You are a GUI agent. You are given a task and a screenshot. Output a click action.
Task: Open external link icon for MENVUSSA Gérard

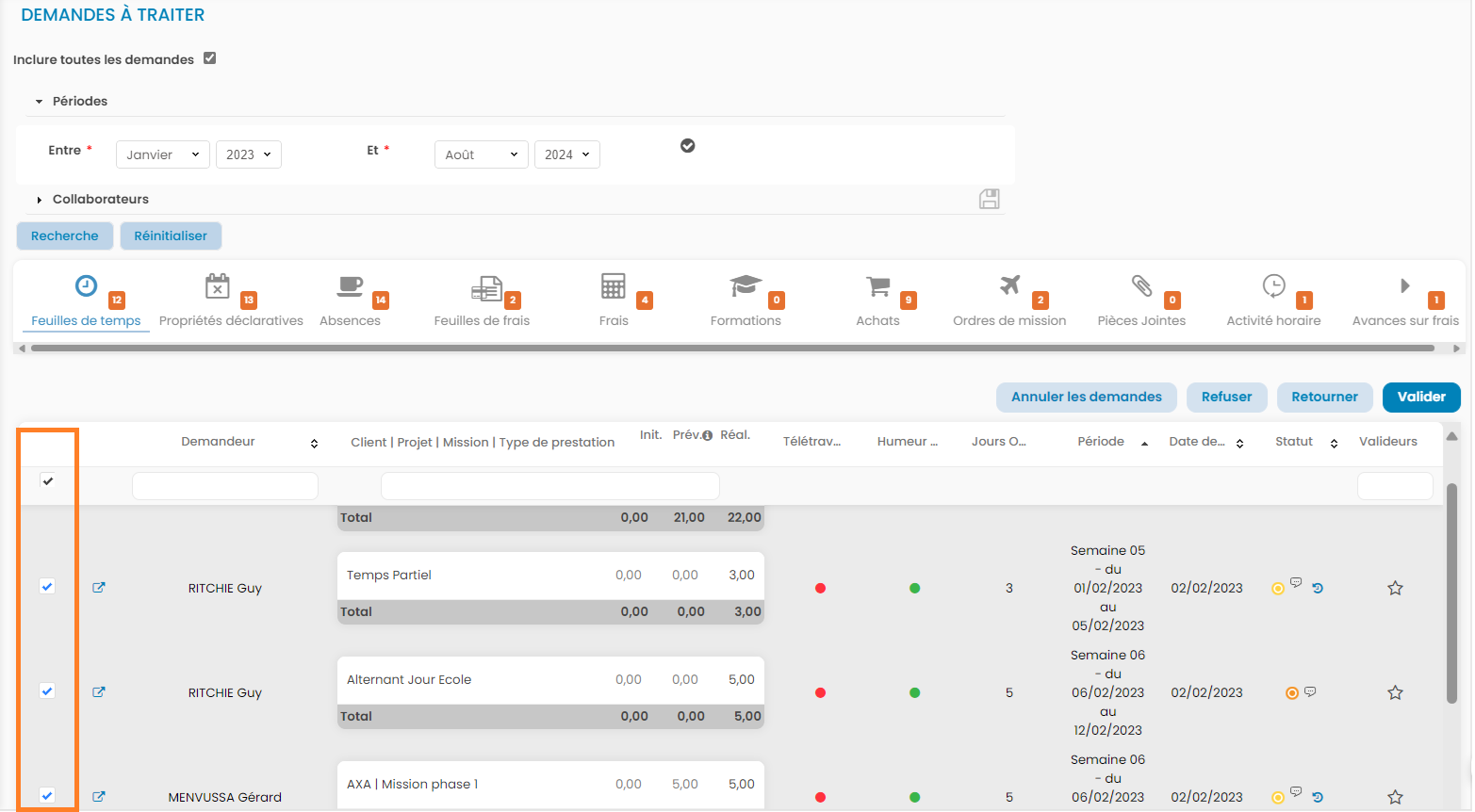point(99,797)
